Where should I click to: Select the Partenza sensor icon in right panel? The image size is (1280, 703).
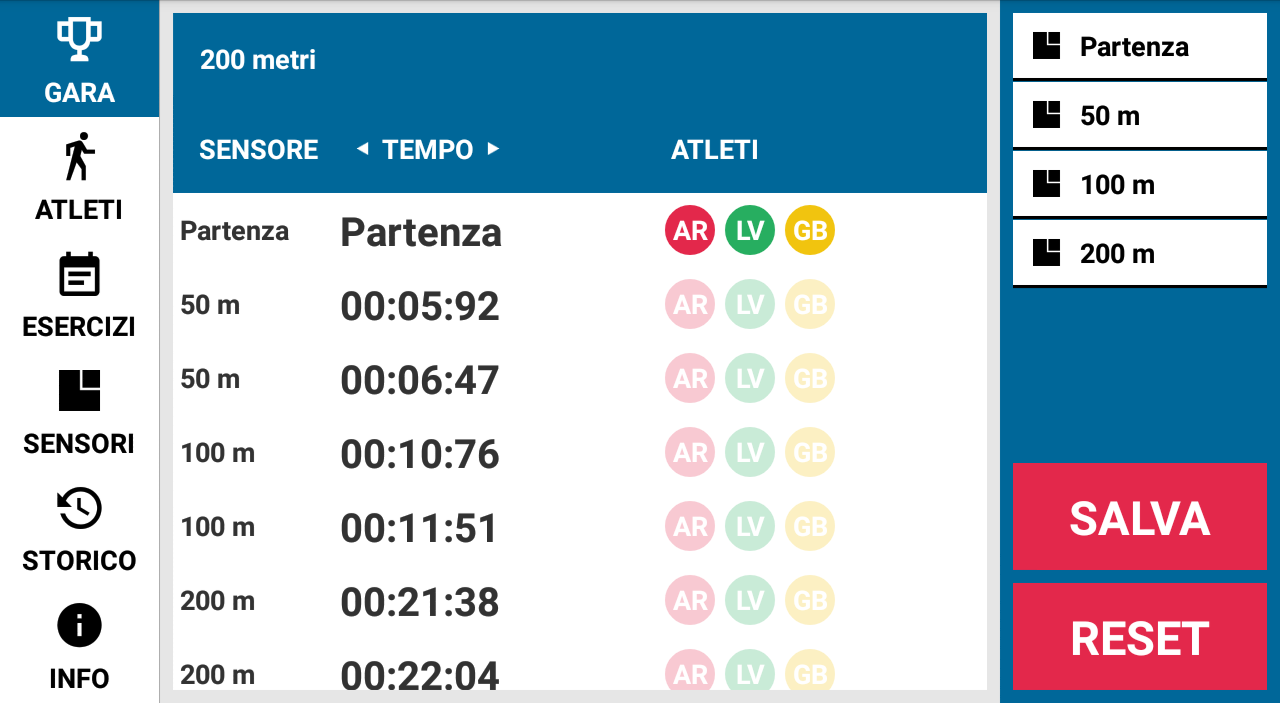[1046, 46]
